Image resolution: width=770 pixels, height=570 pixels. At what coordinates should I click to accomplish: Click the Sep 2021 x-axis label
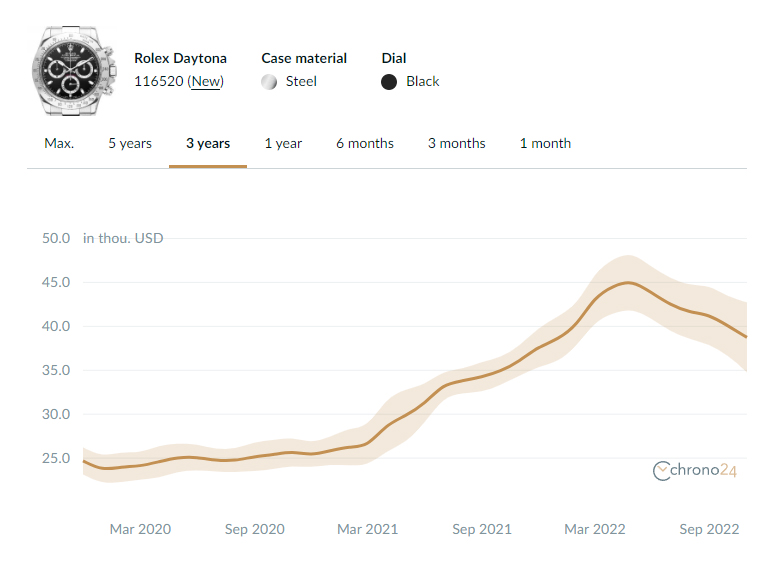(482, 529)
